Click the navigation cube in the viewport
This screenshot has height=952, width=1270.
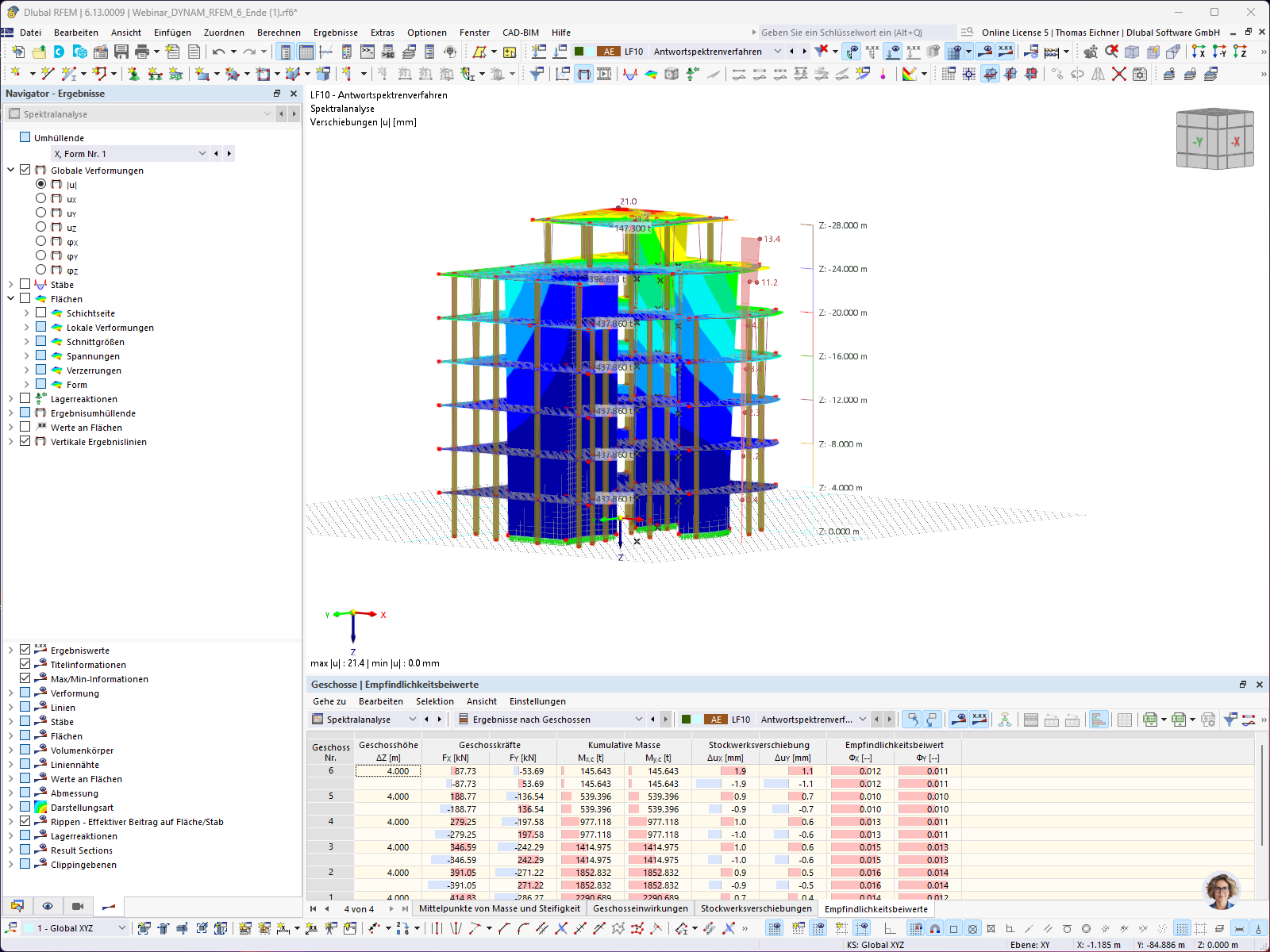tap(1215, 139)
